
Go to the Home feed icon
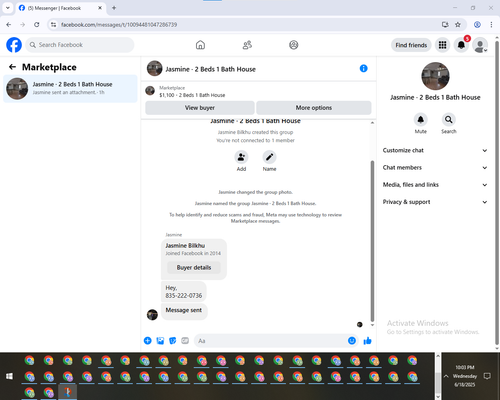(x=200, y=45)
